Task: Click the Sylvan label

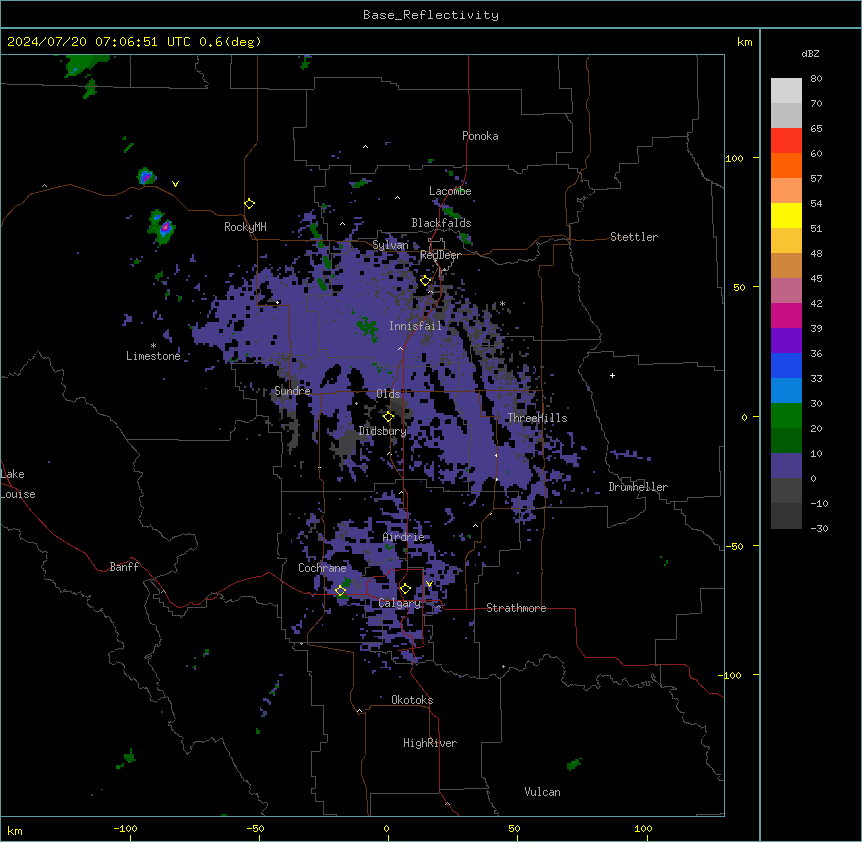Action: [x=390, y=245]
